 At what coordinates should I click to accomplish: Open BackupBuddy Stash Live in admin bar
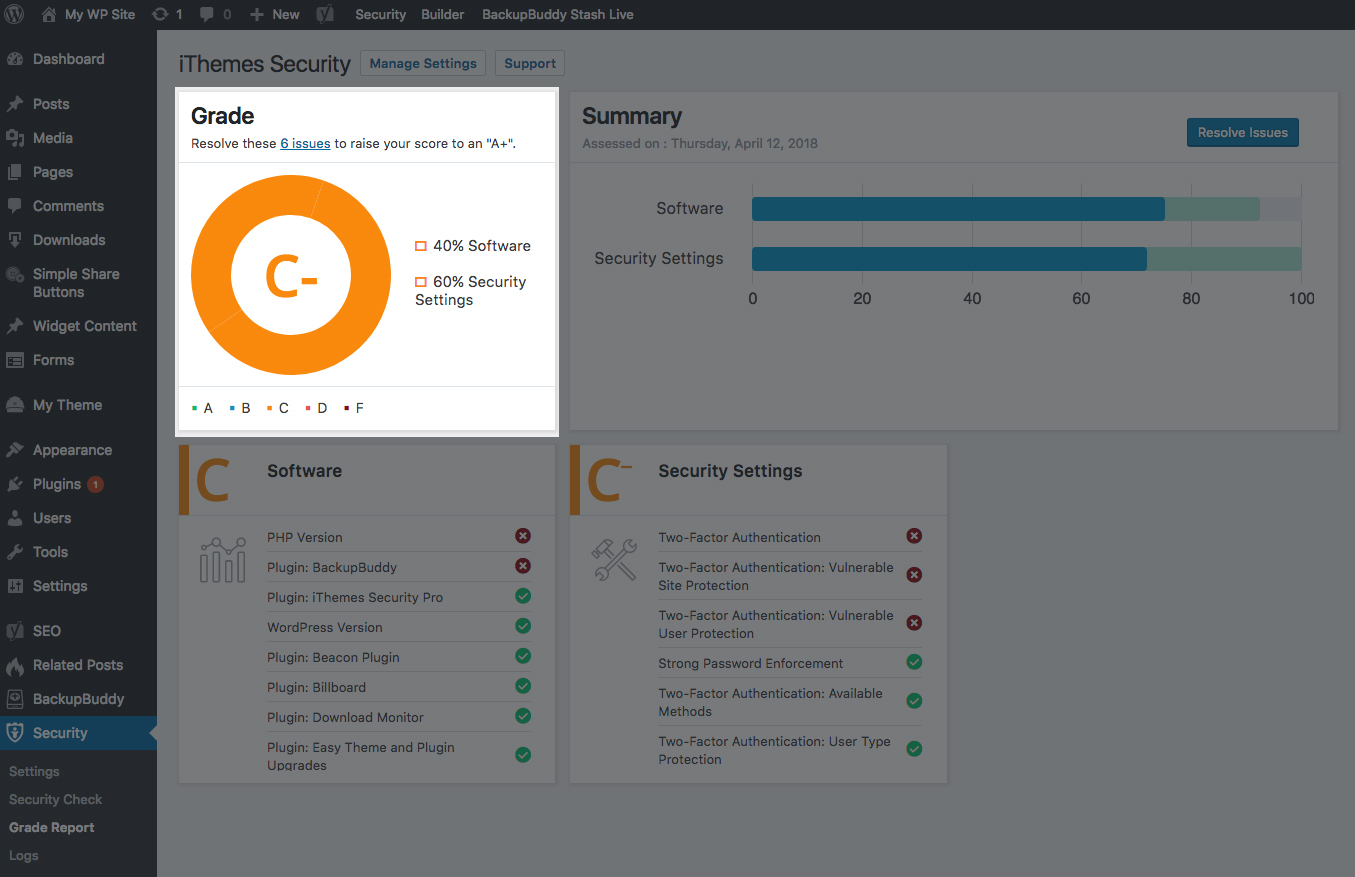tap(558, 14)
